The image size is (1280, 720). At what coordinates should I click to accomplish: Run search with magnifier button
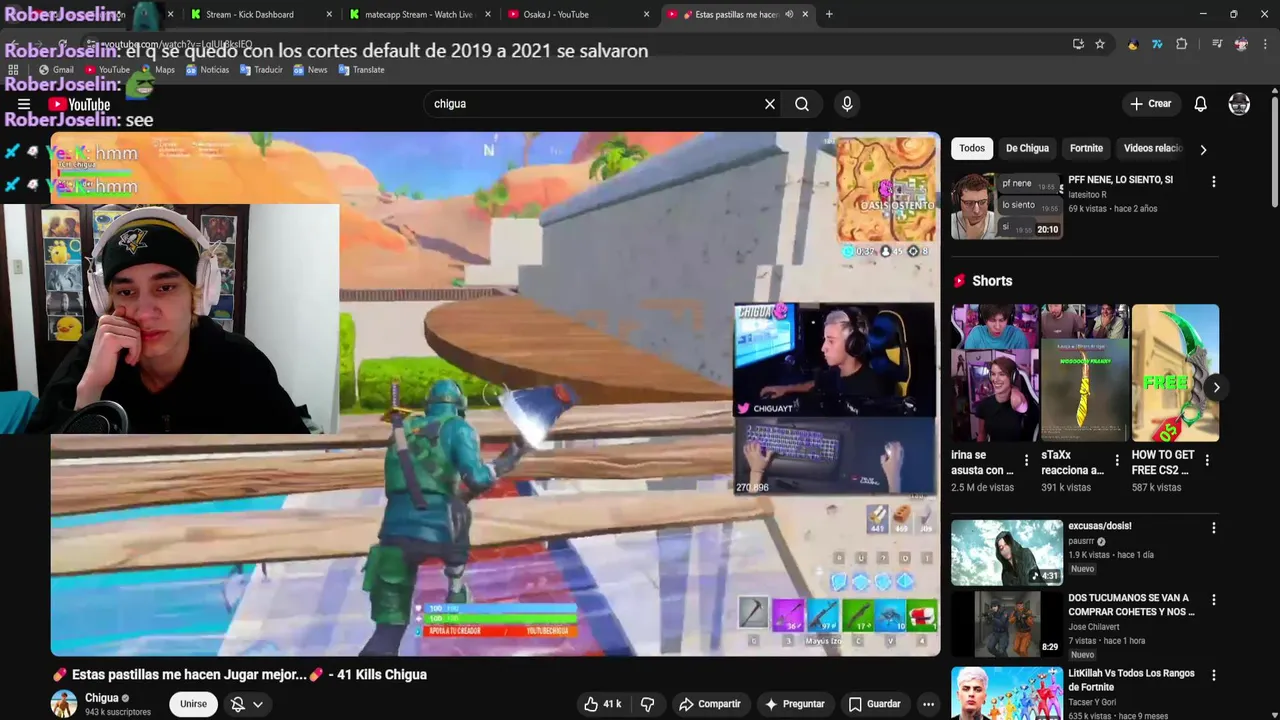[802, 104]
